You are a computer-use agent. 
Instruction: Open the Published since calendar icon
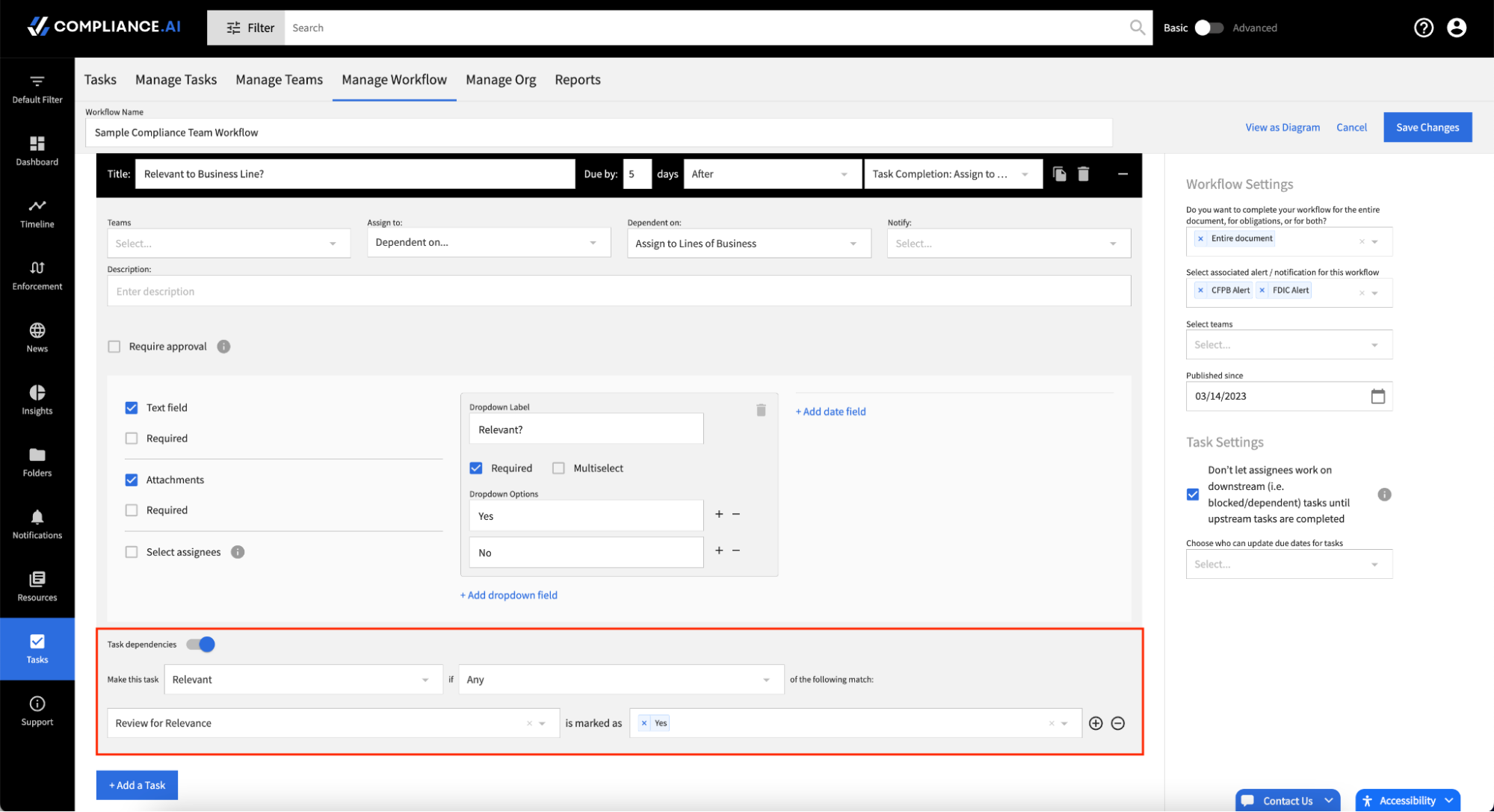click(1377, 396)
